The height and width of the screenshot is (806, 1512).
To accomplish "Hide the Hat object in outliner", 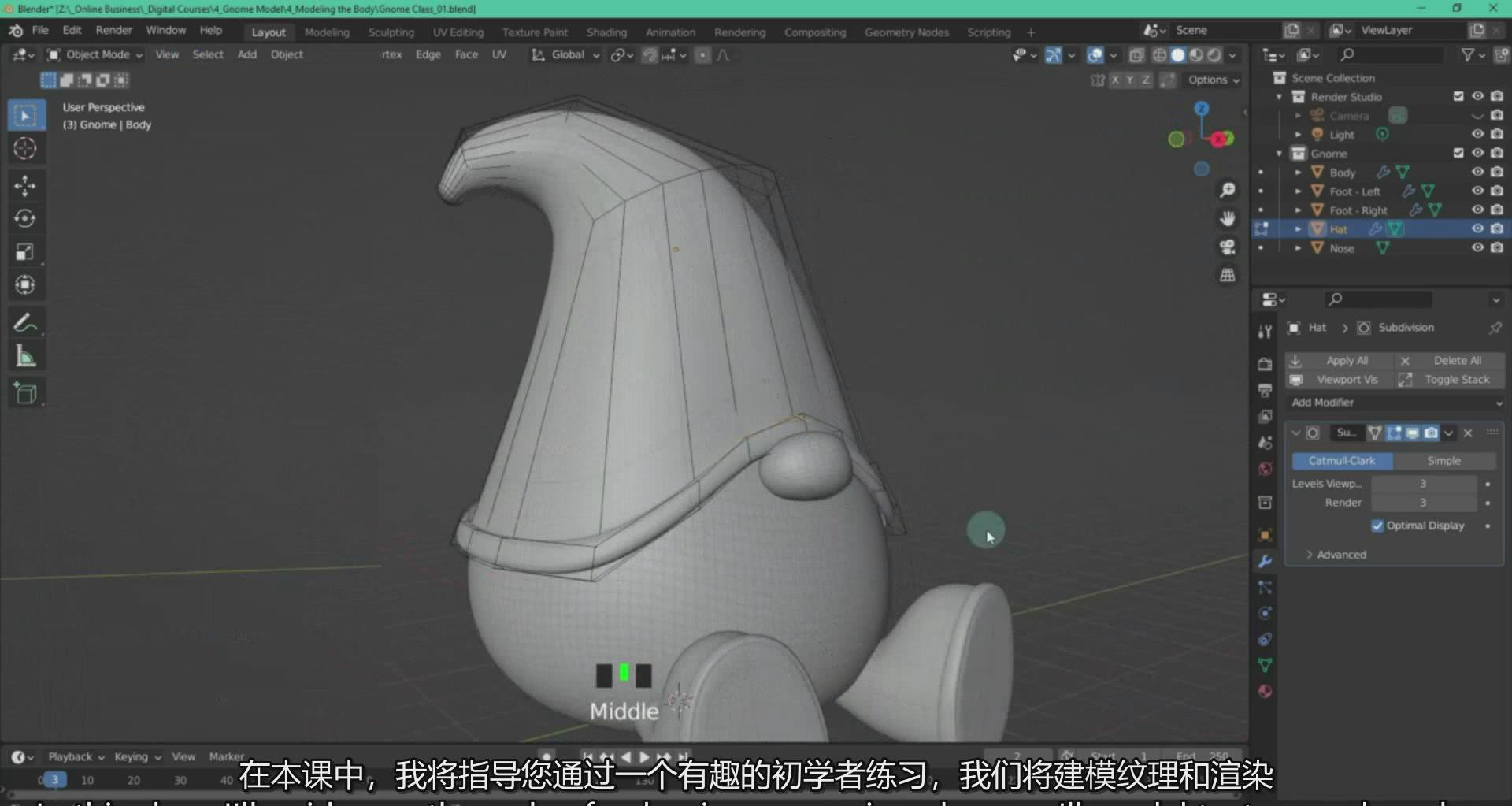I will [x=1477, y=228].
